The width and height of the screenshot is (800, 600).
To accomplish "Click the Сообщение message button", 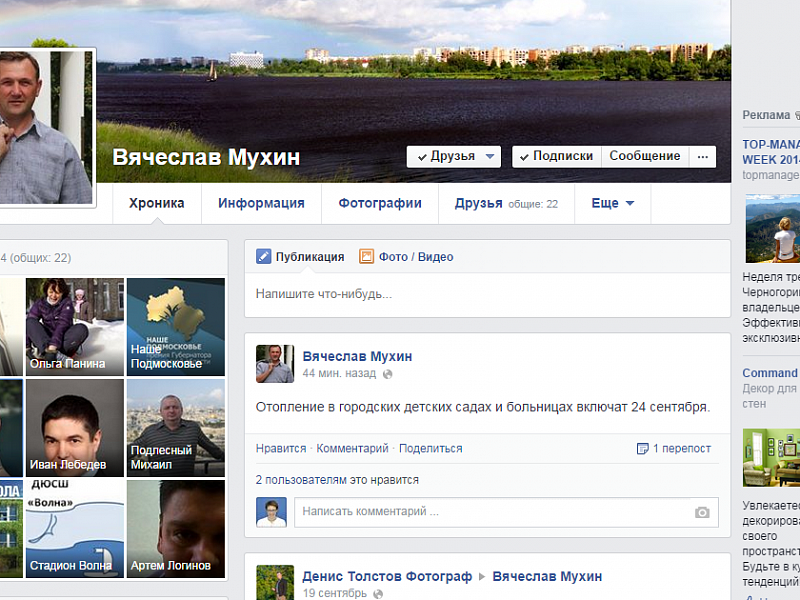I will tap(645, 157).
